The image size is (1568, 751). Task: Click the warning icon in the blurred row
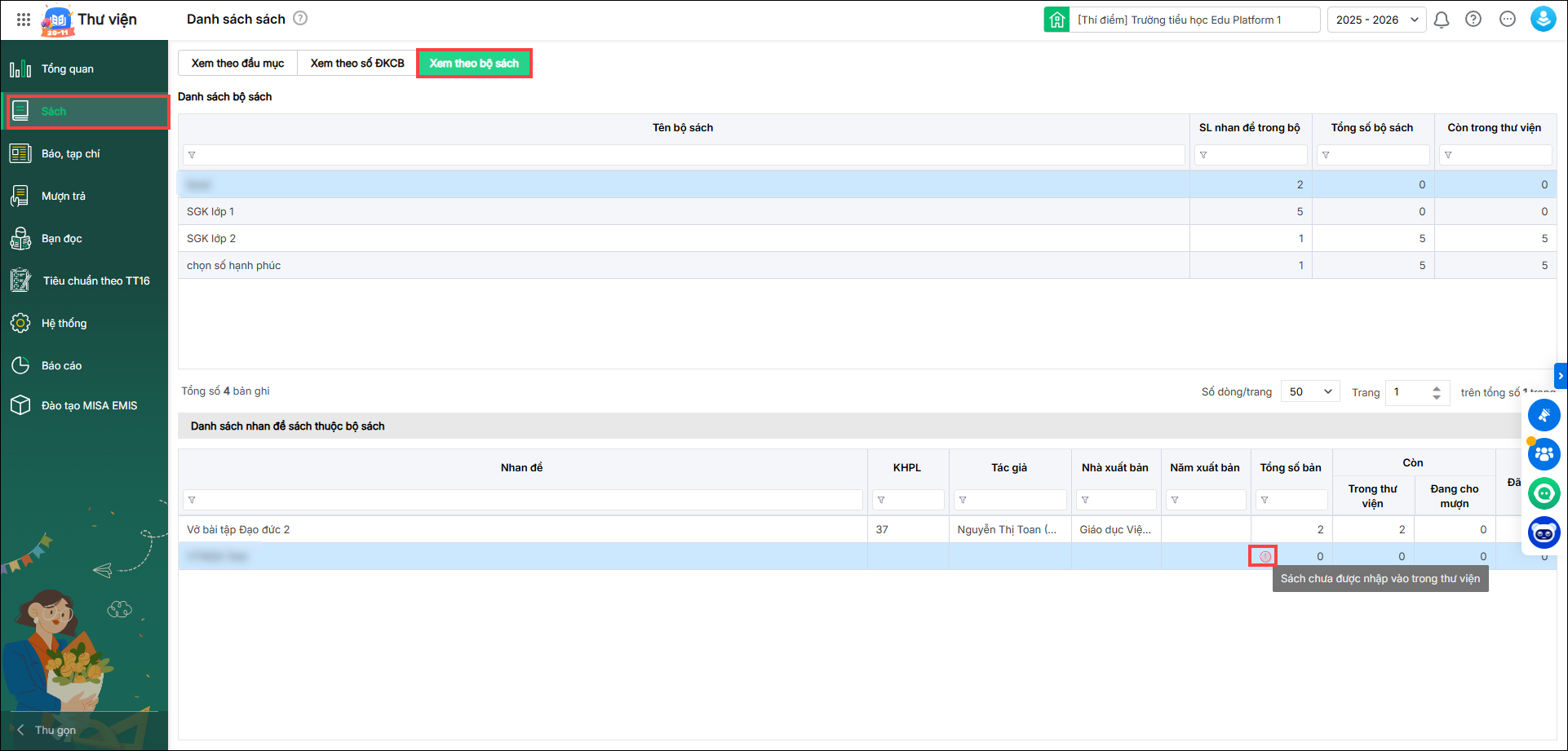coord(1265,556)
